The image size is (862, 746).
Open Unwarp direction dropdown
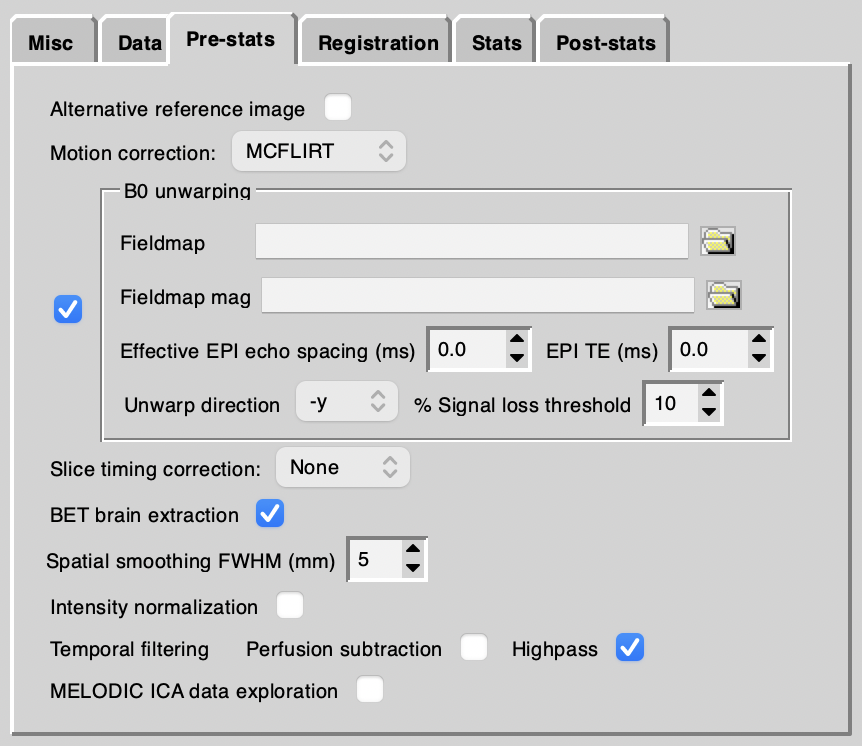347,404
